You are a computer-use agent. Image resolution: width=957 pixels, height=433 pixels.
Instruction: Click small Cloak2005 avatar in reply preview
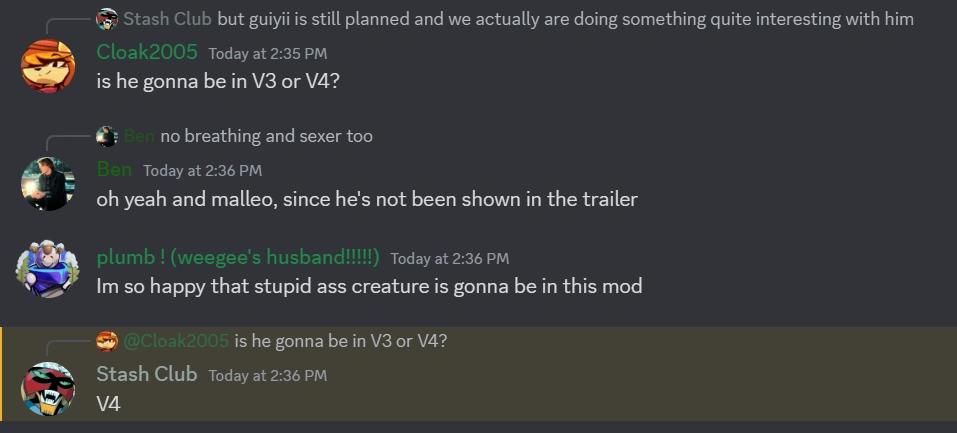[x=107, y=341]
